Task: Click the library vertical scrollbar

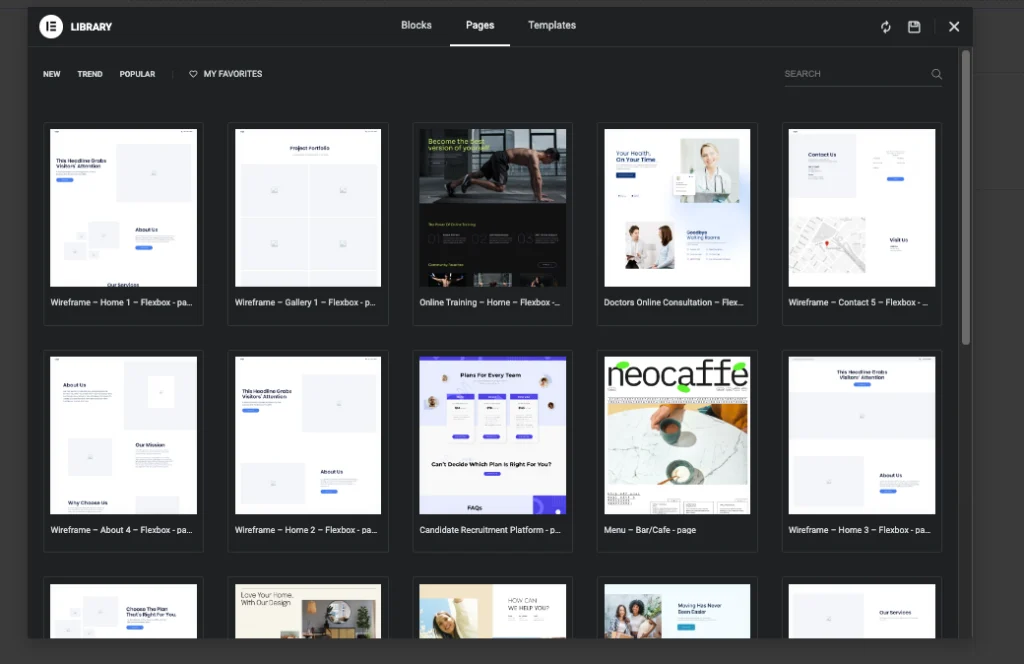Action: pyautogui.click(x=966, y=200)
